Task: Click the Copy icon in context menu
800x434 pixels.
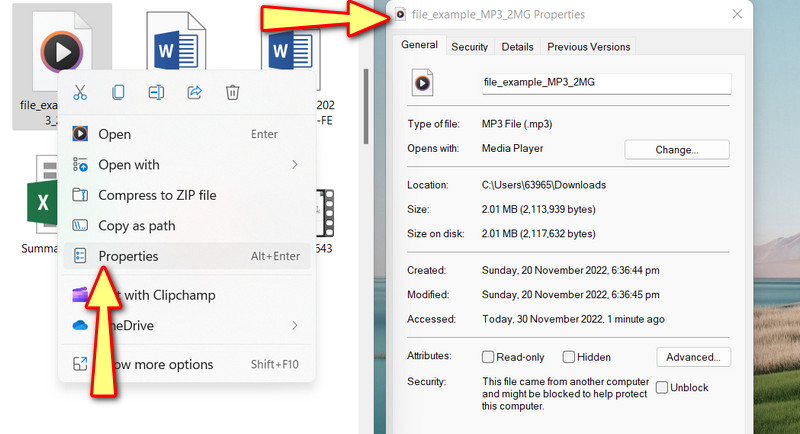Action: [118, 93]
